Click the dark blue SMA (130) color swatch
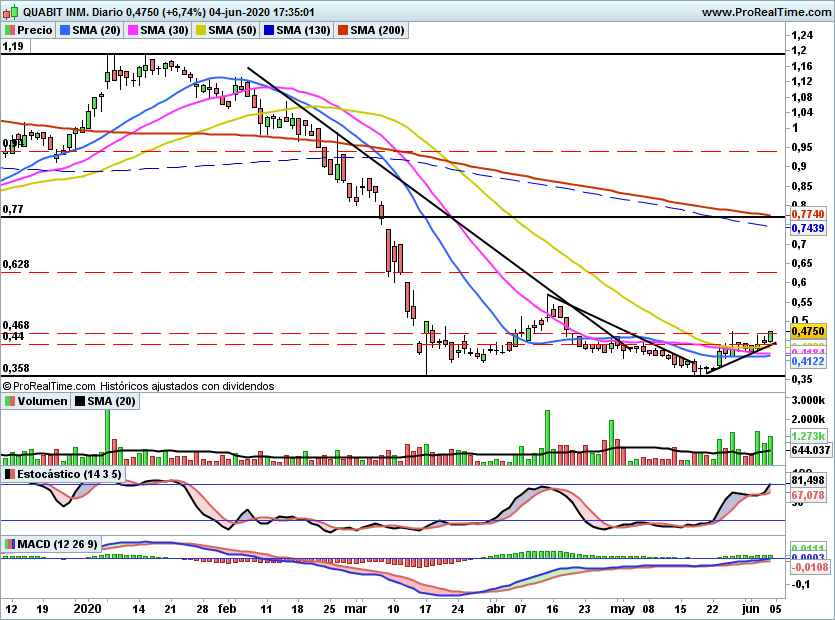 (268, 30)
